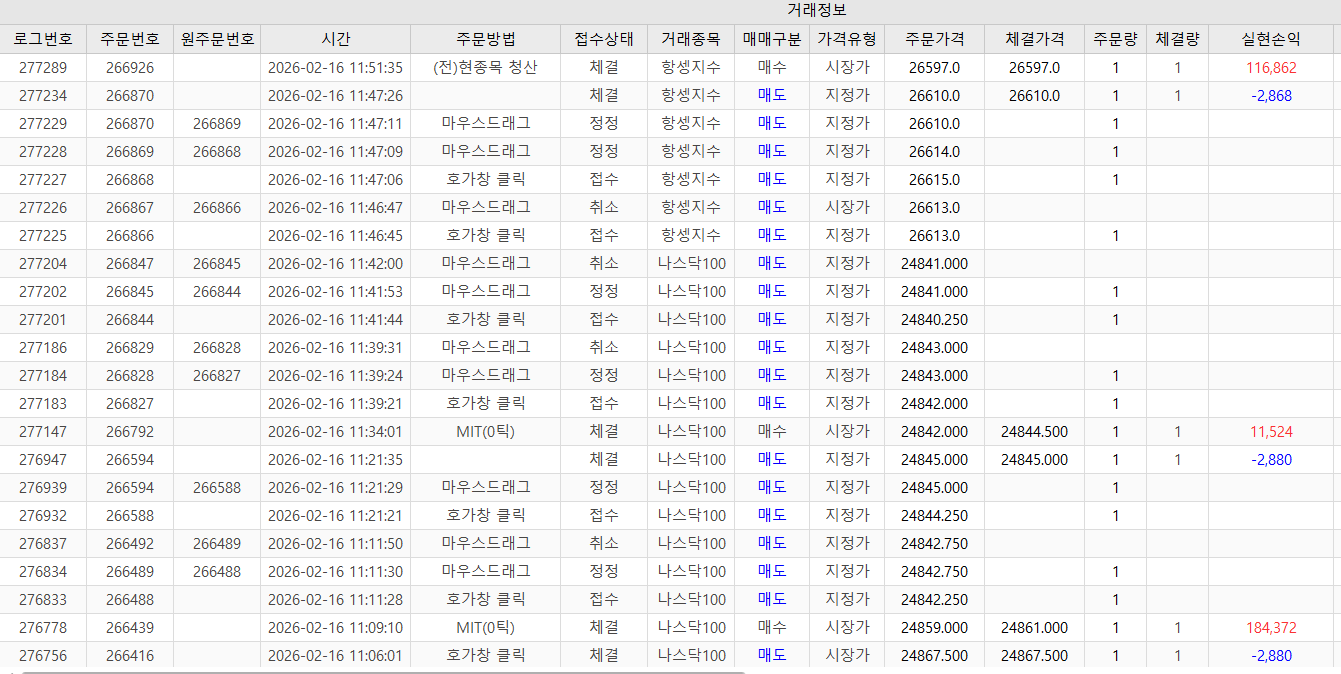Viewport: 1341px width, 674px height.
Task: Click order price 26614.0
Action: coord(935,152)
